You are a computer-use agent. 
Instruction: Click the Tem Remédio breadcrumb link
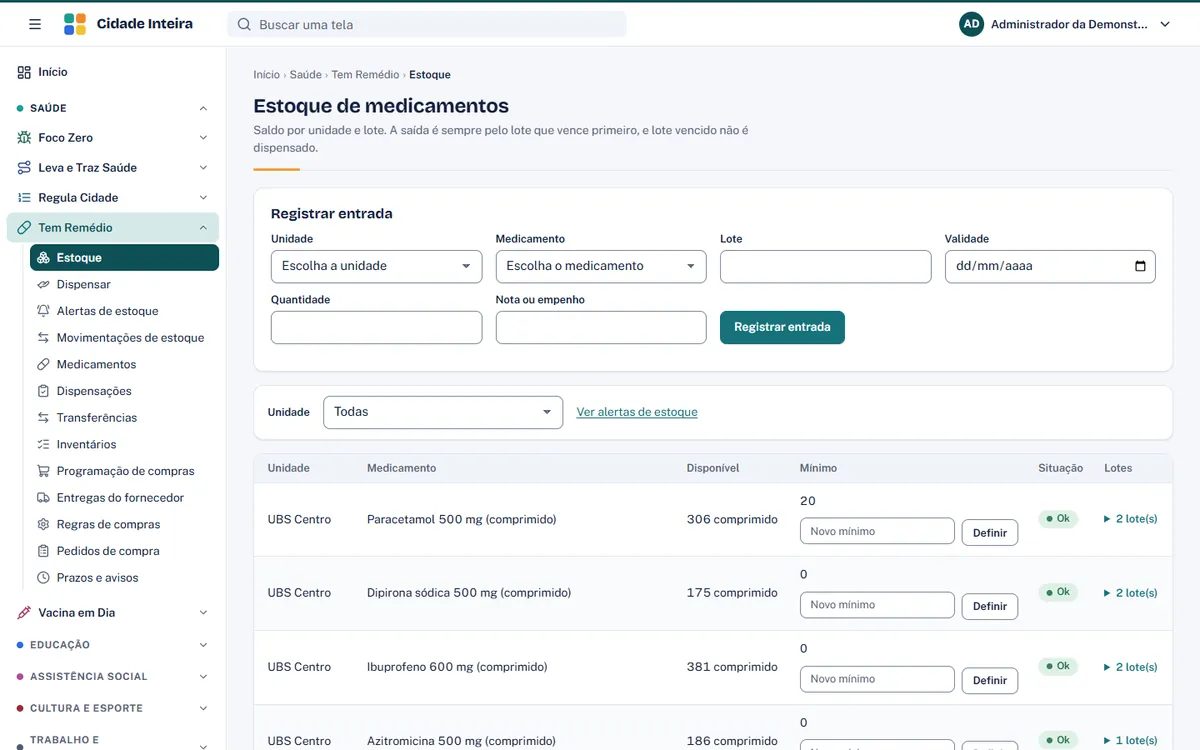(x=365, y=75)
